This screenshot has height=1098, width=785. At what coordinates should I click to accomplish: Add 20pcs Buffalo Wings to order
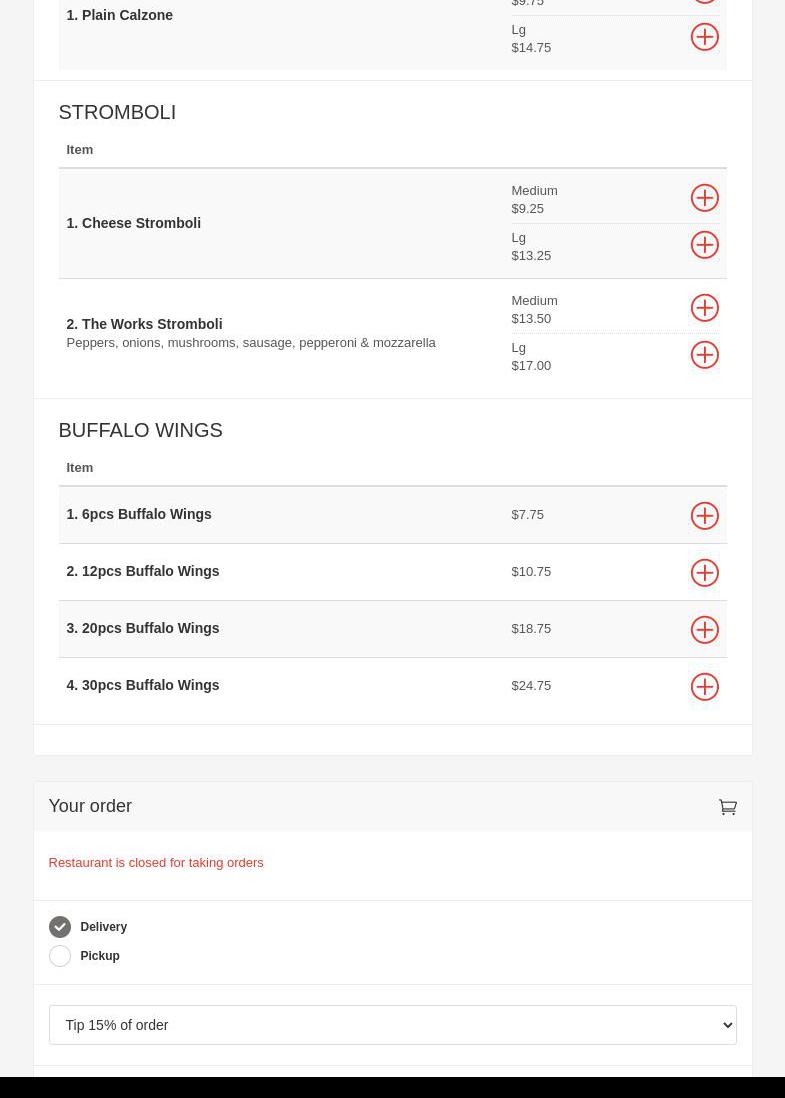click(704, 630)
